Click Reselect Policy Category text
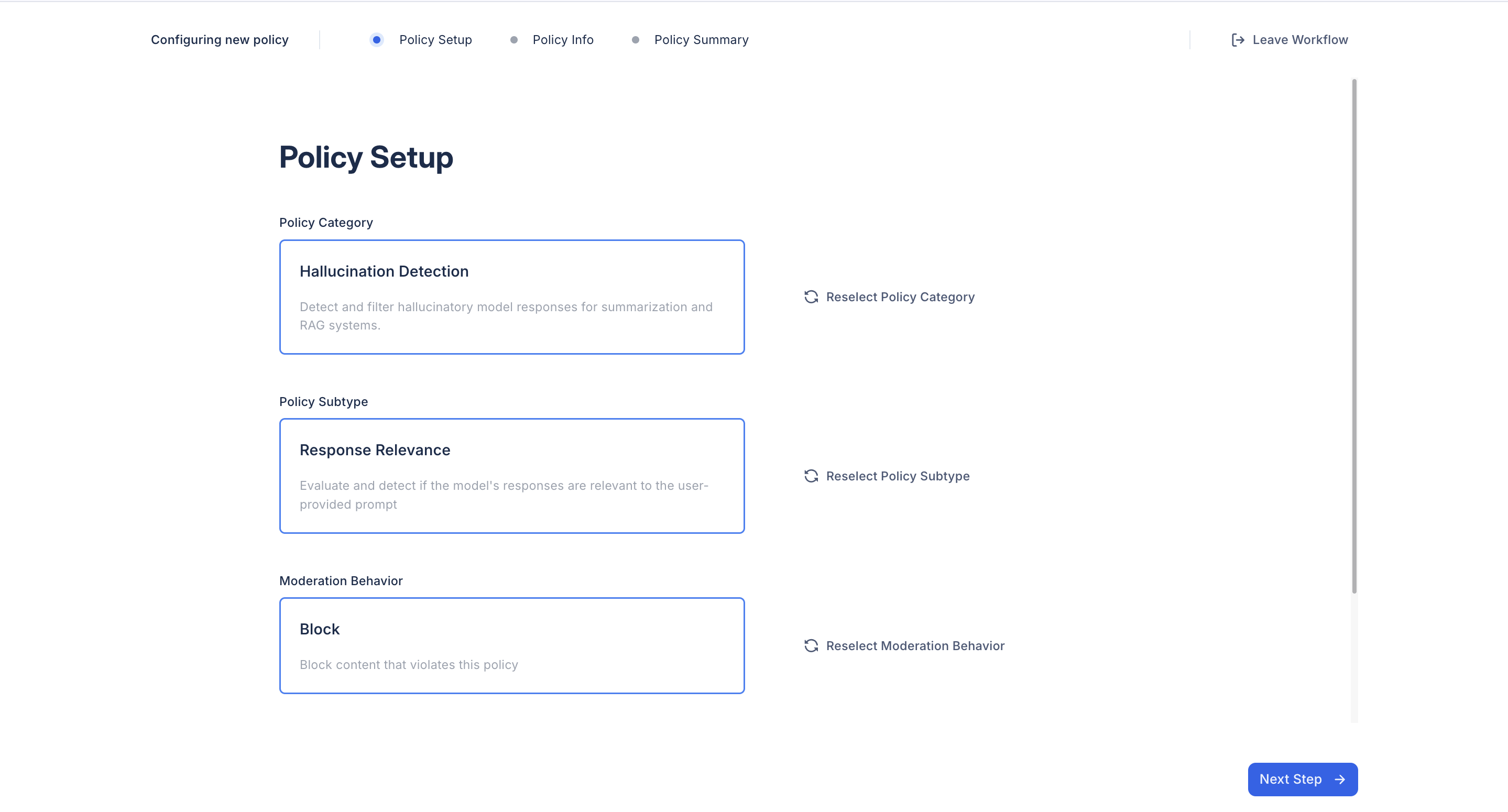 [900, 297]
